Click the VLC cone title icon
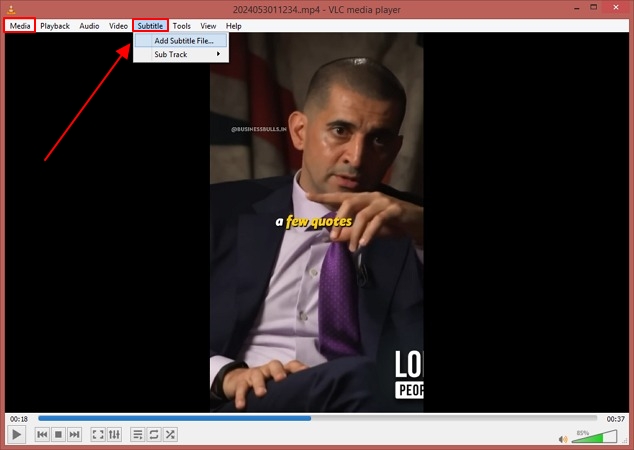Viewport: 634px width, 450px height. pyautogui.click(x=11, y=9)
